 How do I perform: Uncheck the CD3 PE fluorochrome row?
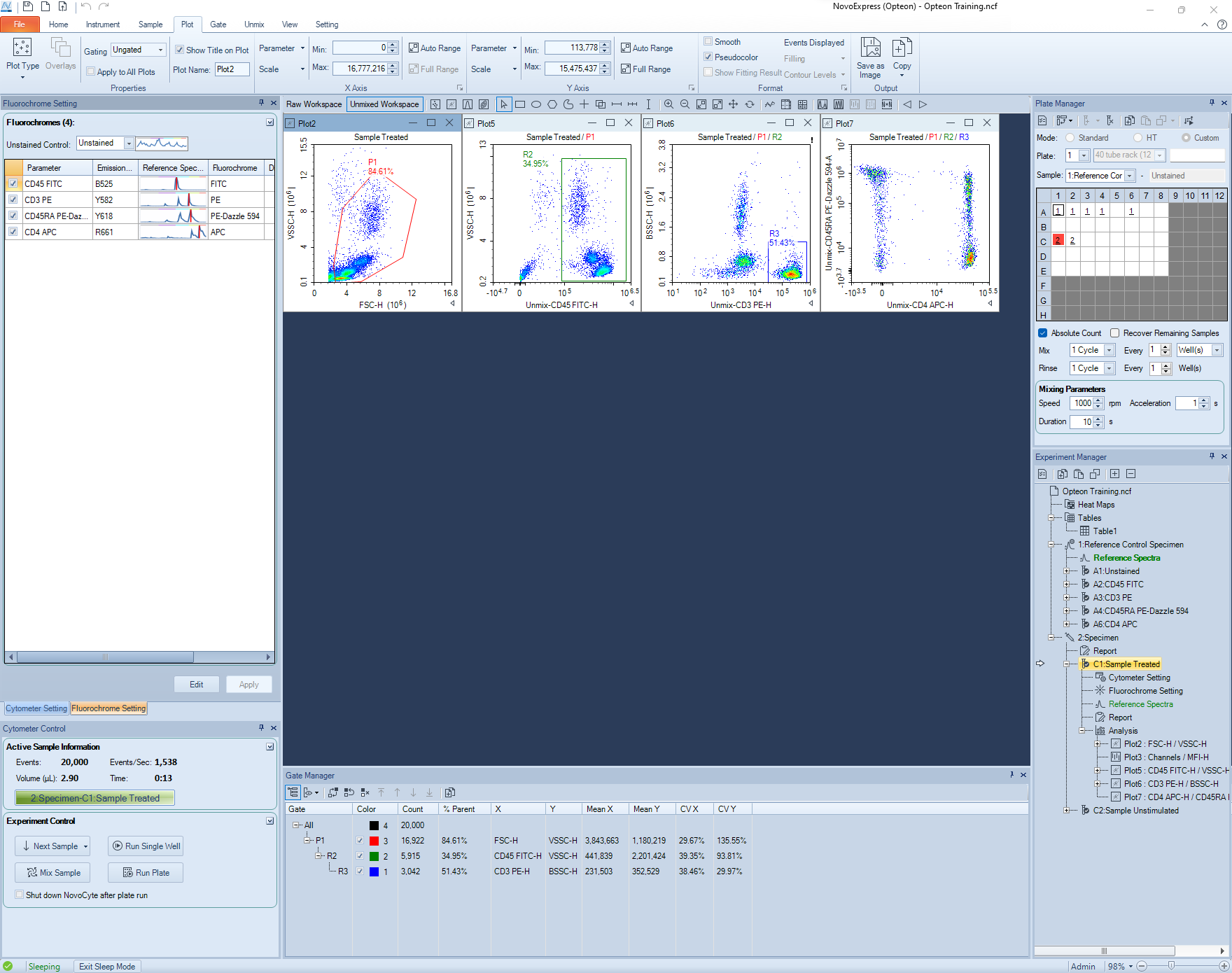tap(13, 199)
